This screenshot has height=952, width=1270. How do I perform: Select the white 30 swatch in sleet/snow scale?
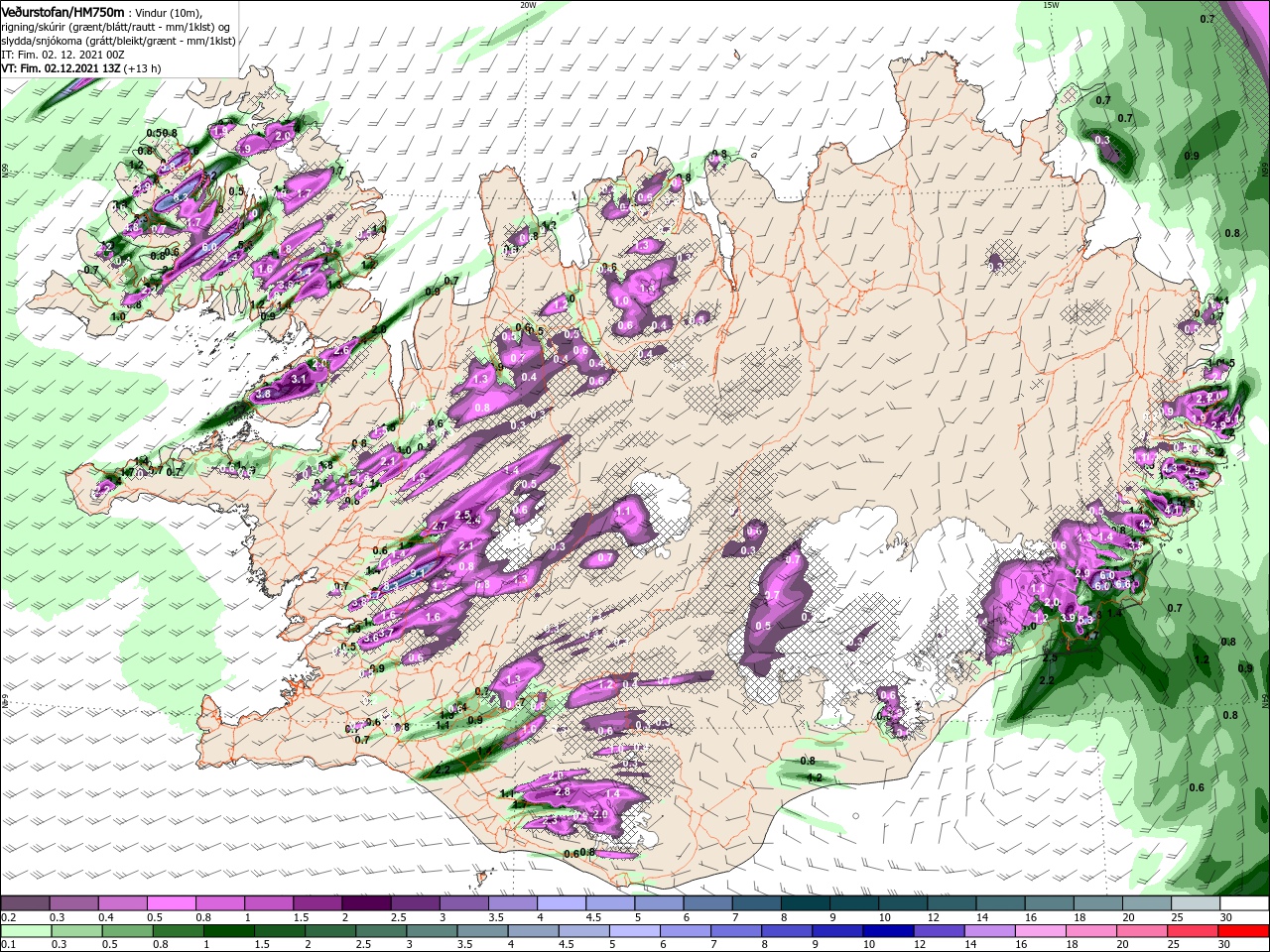point(1245,903)
